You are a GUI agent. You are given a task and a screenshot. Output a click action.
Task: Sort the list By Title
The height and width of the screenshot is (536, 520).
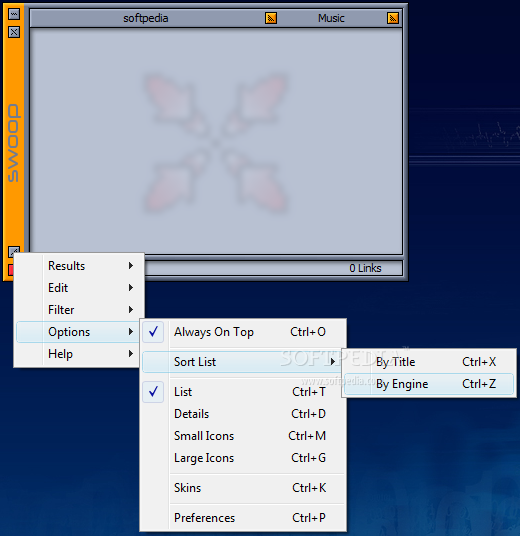(x=429, y=362)
